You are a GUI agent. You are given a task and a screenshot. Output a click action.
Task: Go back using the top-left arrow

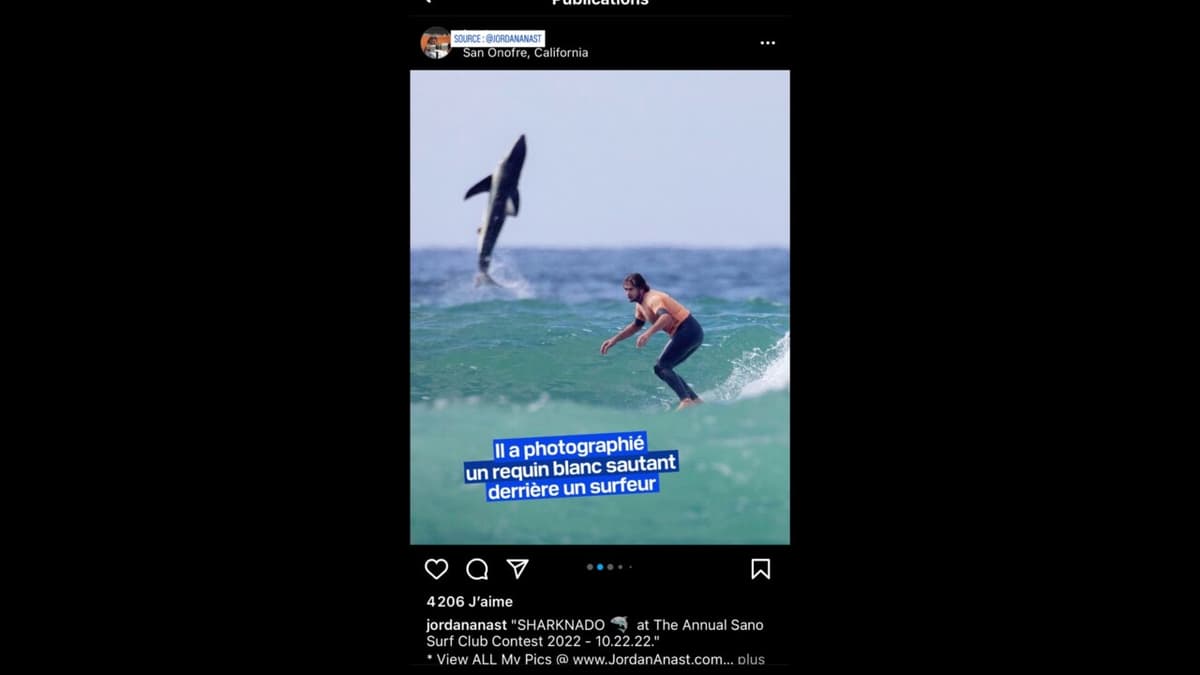(x=428, y=2)
